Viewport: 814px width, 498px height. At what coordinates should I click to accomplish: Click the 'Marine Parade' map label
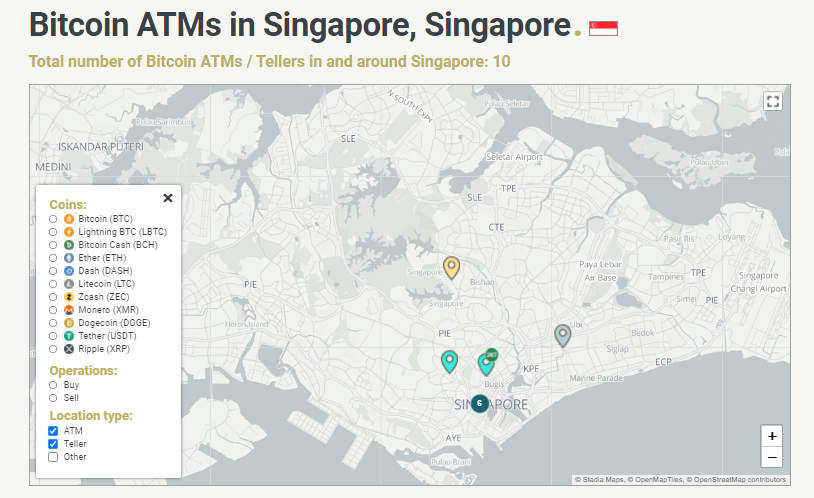(596, 378)
